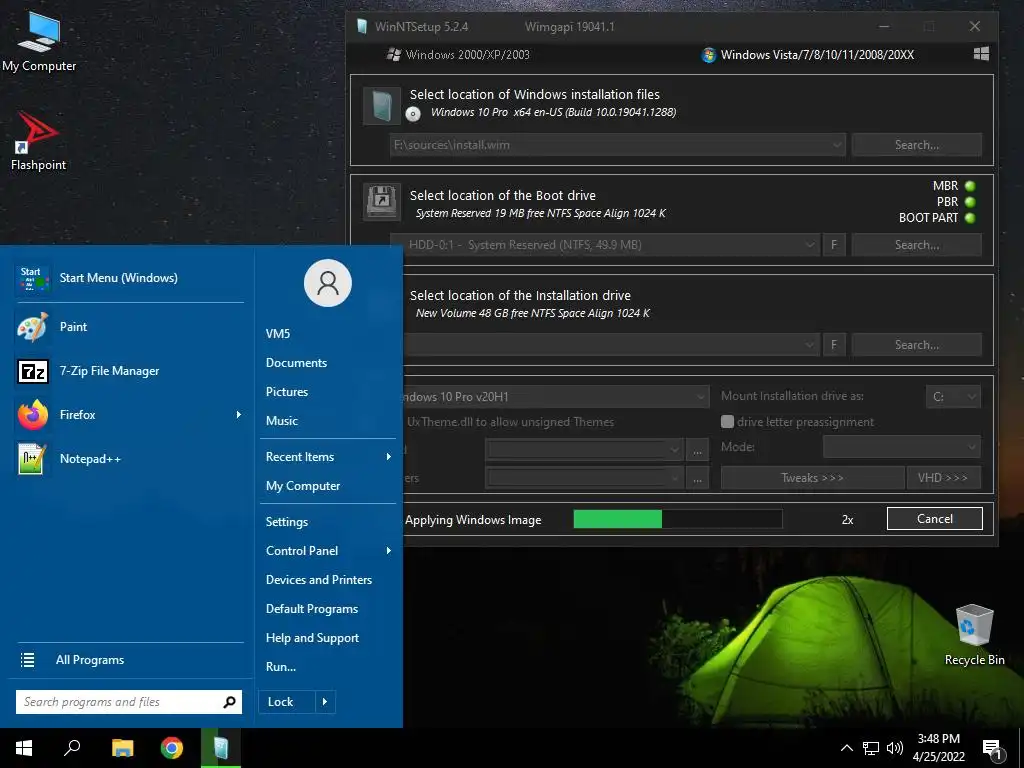Click installation files source icon
The height and width of the screenshot is (768, 1024).
point(382,106)
